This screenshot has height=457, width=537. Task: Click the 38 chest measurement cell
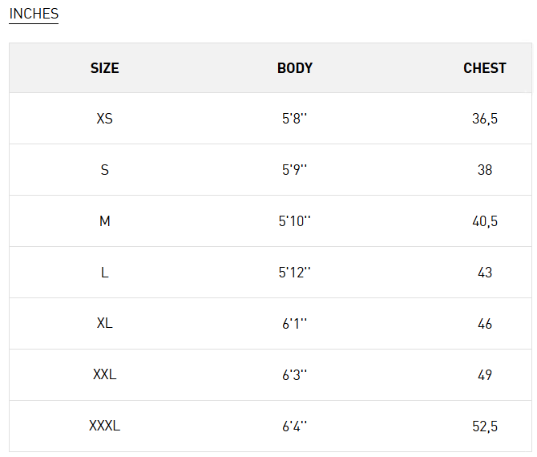point(485,170)
